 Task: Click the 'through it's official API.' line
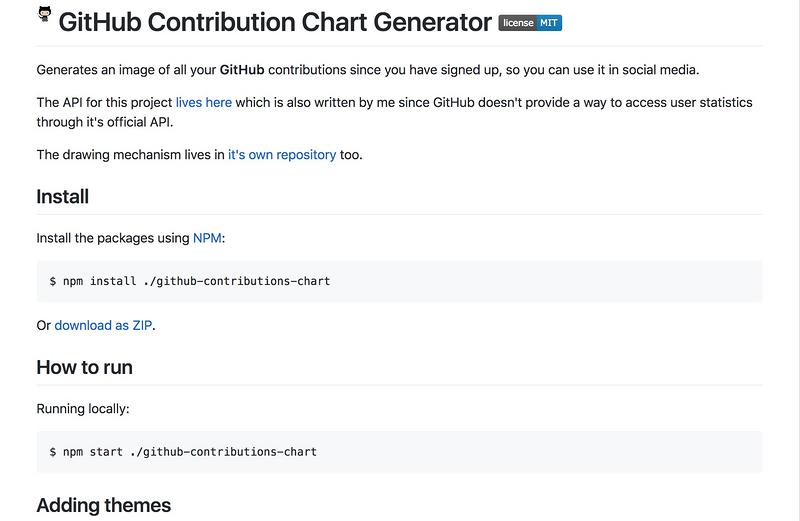click(105, 122)
